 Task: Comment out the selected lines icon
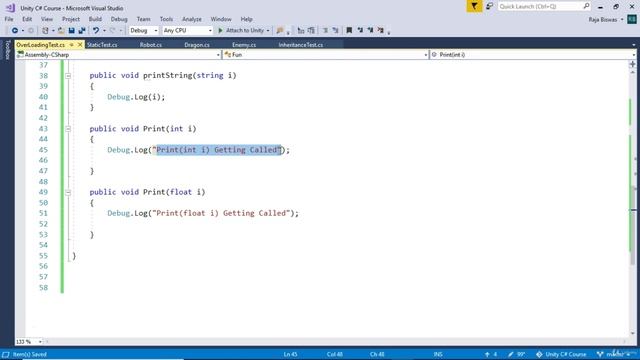coord(325,31)
